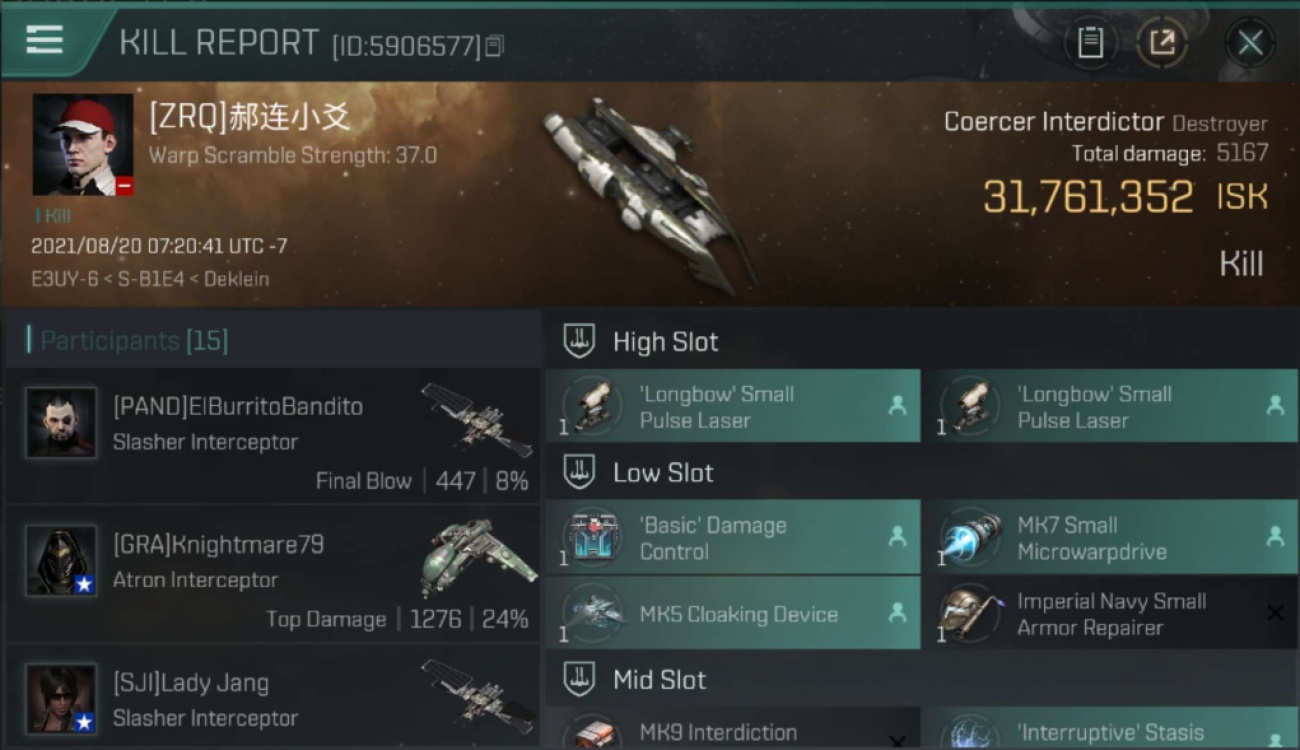Click the share export icon
Image resolution: width=1300 pixels, height=750 pixels.
tap(1162, 43)
